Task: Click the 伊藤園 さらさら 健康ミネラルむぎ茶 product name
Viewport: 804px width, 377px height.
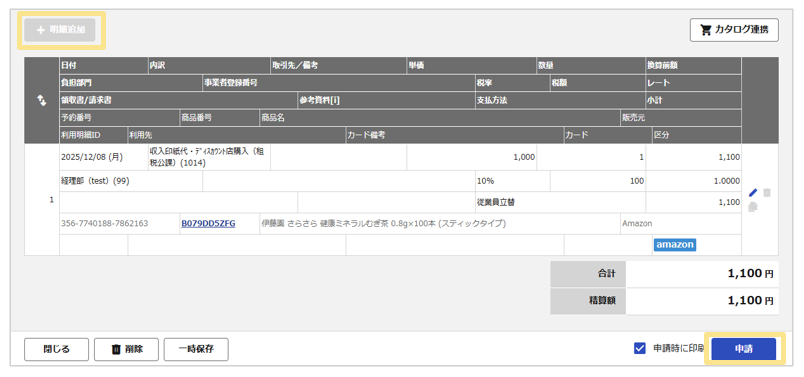Action: click(x=384, y=224)
